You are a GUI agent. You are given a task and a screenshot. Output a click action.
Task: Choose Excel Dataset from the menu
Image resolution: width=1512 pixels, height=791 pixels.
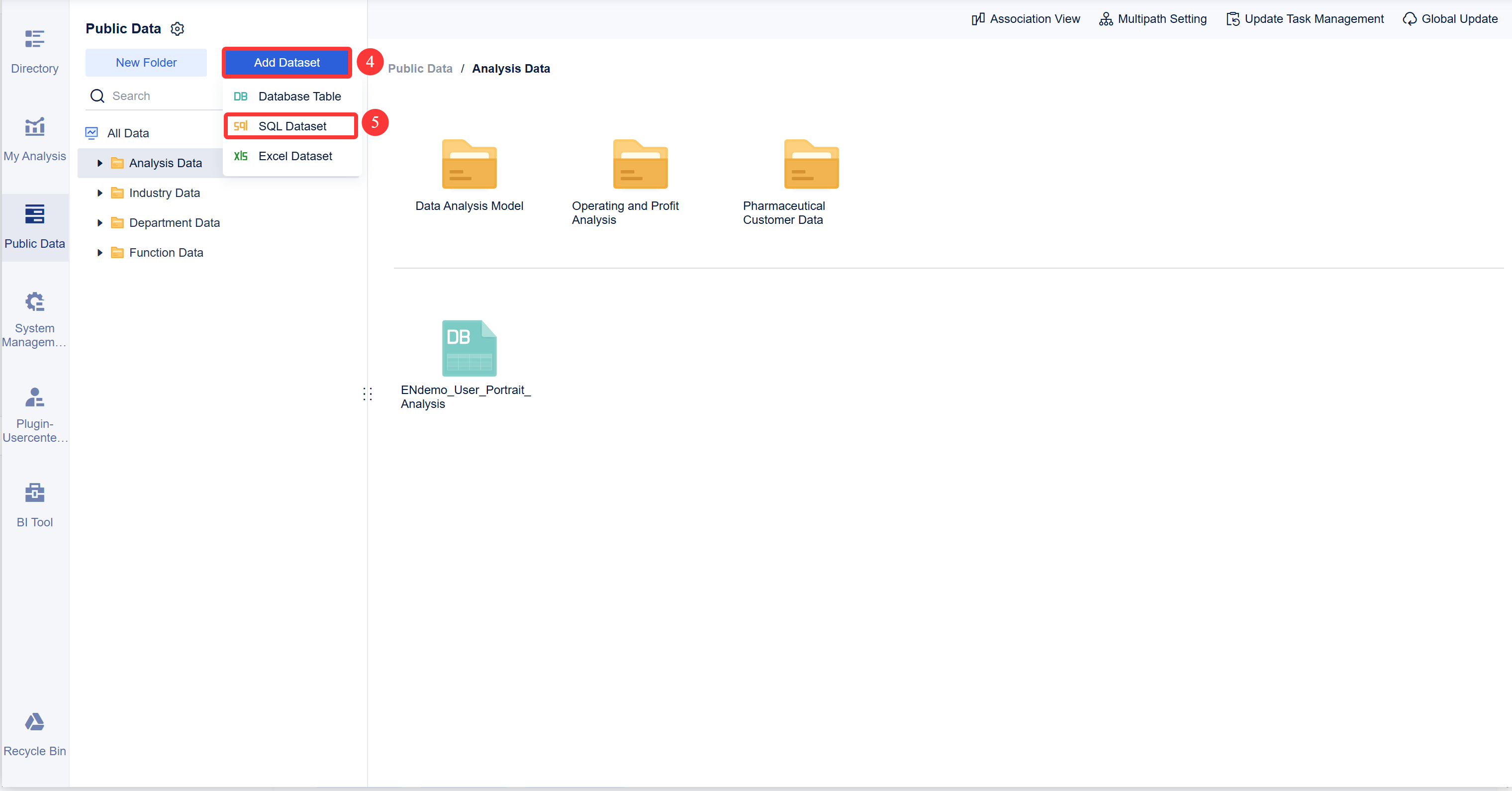294,156
